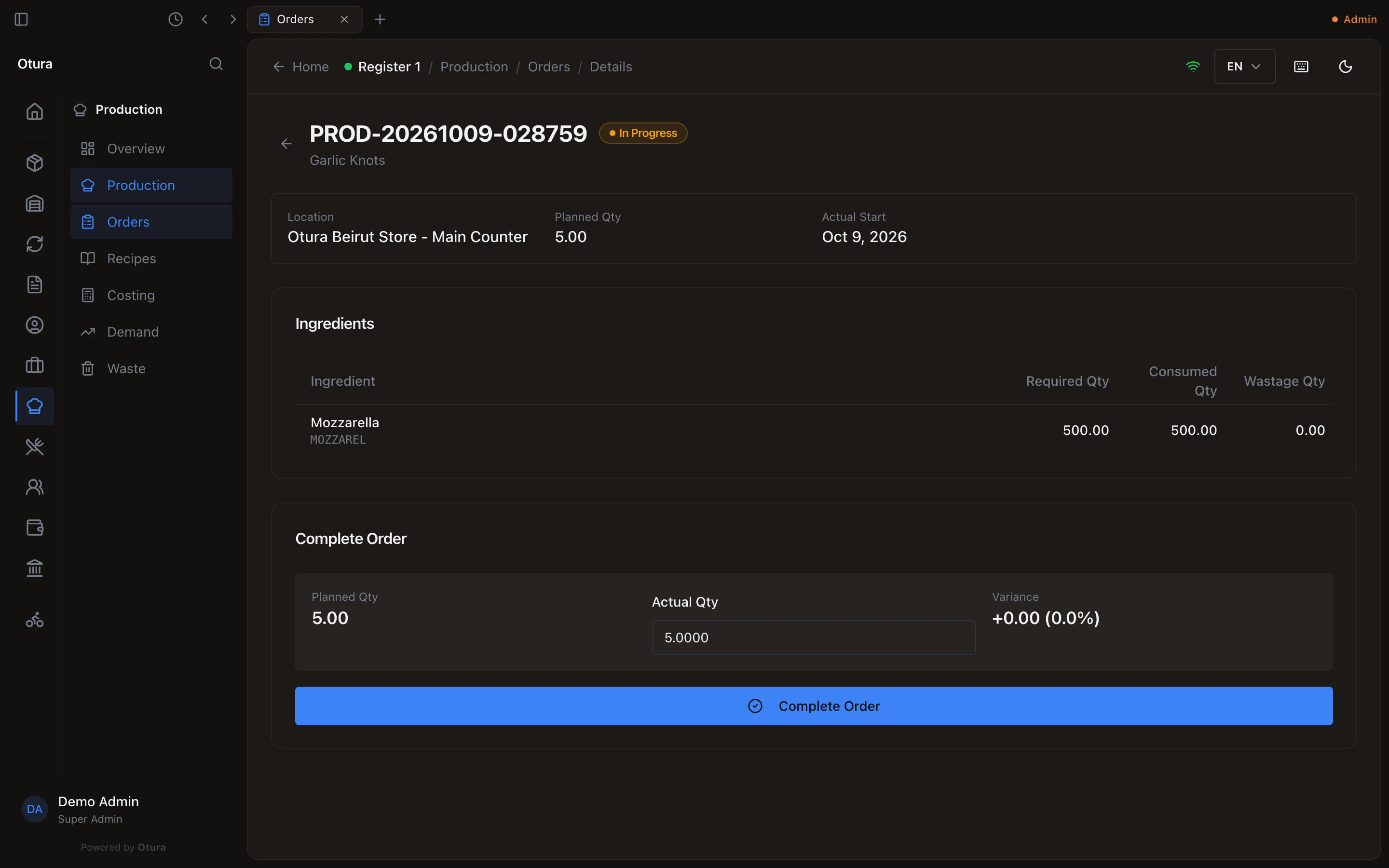Open the crossed utensils icon in the rail
The width and height of the screenshot is (1389, 868).
pyautogui.click(x=34, y=446)
